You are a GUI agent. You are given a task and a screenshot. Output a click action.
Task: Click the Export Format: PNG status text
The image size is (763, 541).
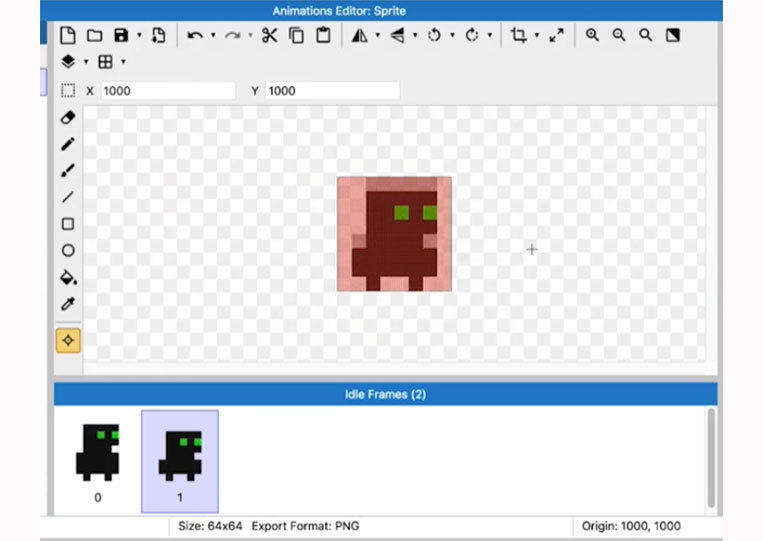(306, 526)
